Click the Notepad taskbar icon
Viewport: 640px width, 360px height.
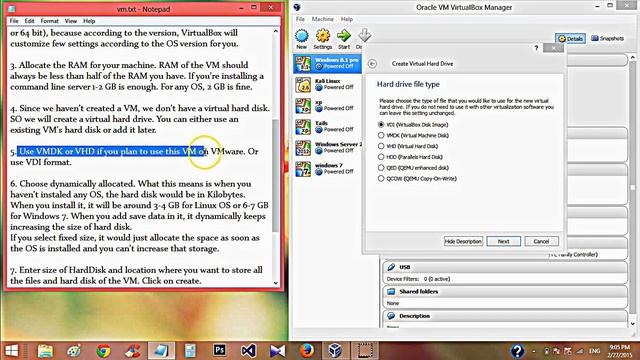point(161,351)
